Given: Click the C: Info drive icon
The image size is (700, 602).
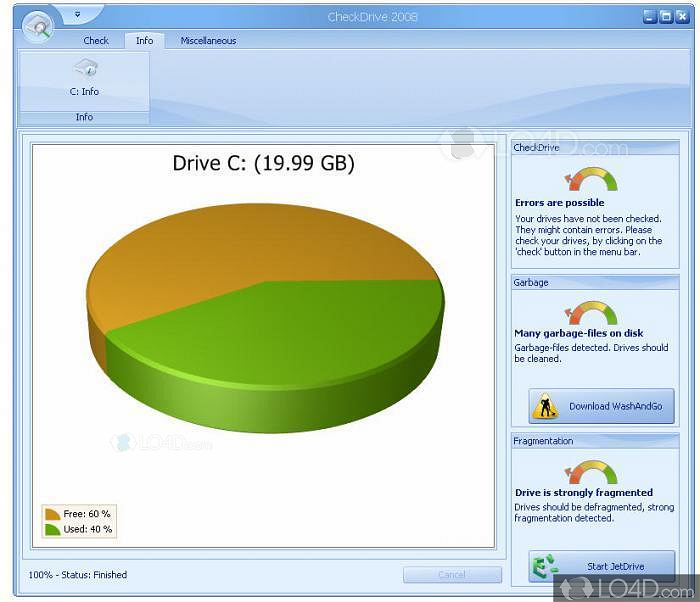Looking at the screenshot, I should [85, 68].
